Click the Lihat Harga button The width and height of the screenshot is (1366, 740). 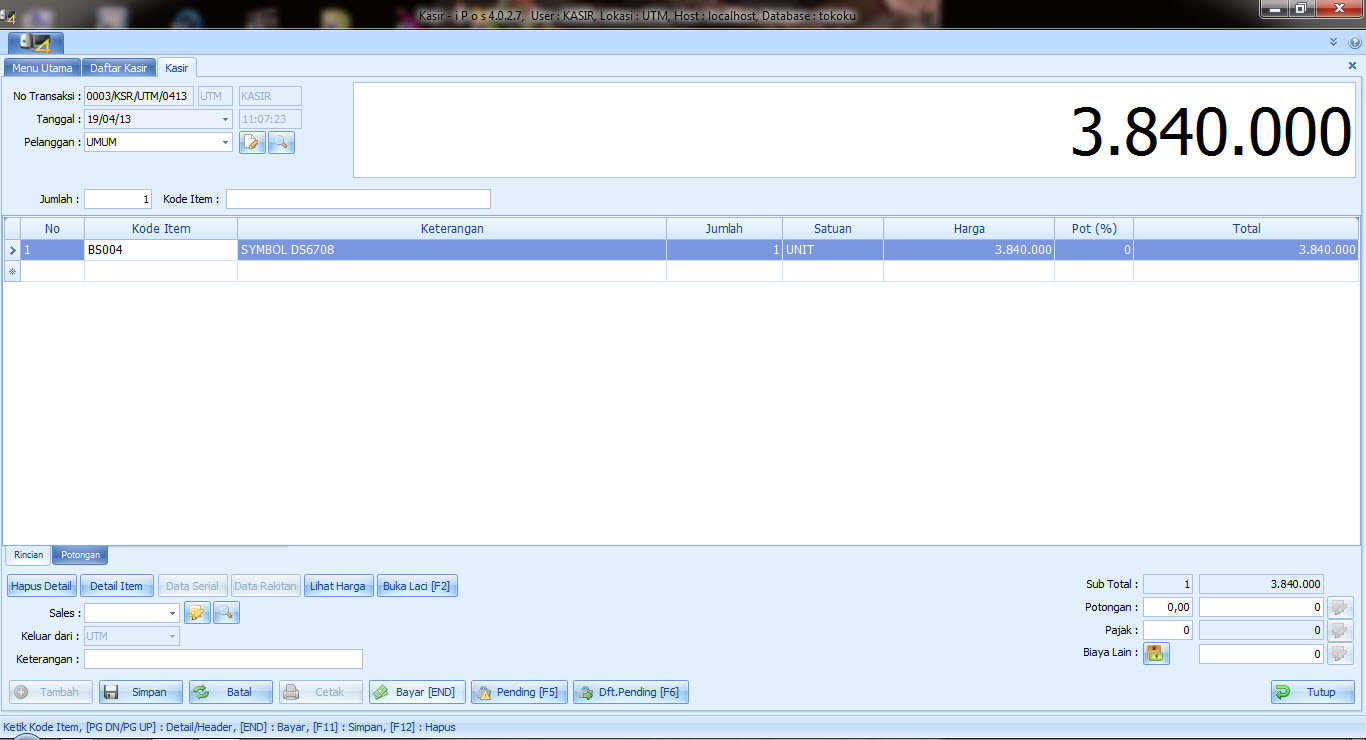click(x=338, y=586)
